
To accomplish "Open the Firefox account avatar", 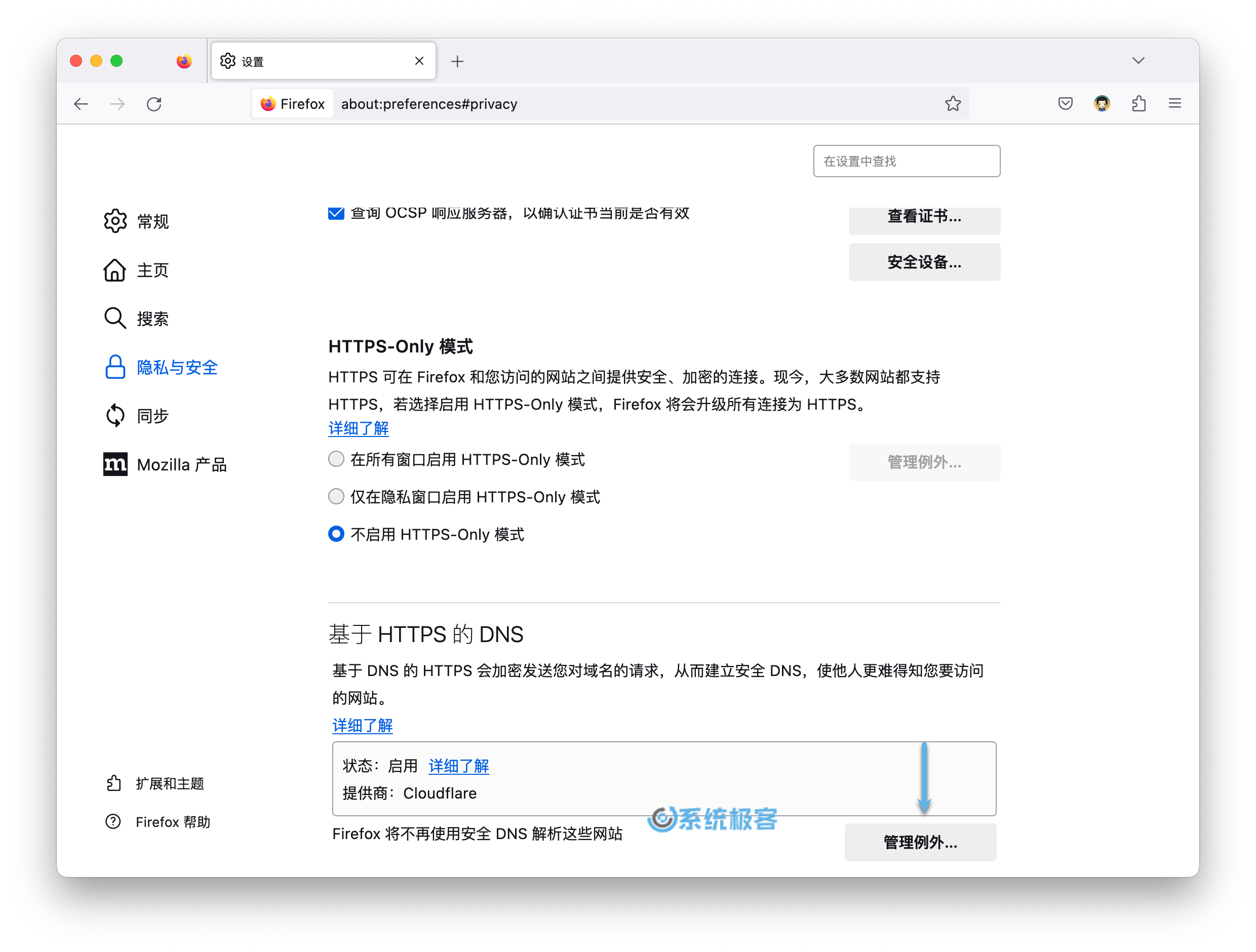I will click(x=1102, y=103).
